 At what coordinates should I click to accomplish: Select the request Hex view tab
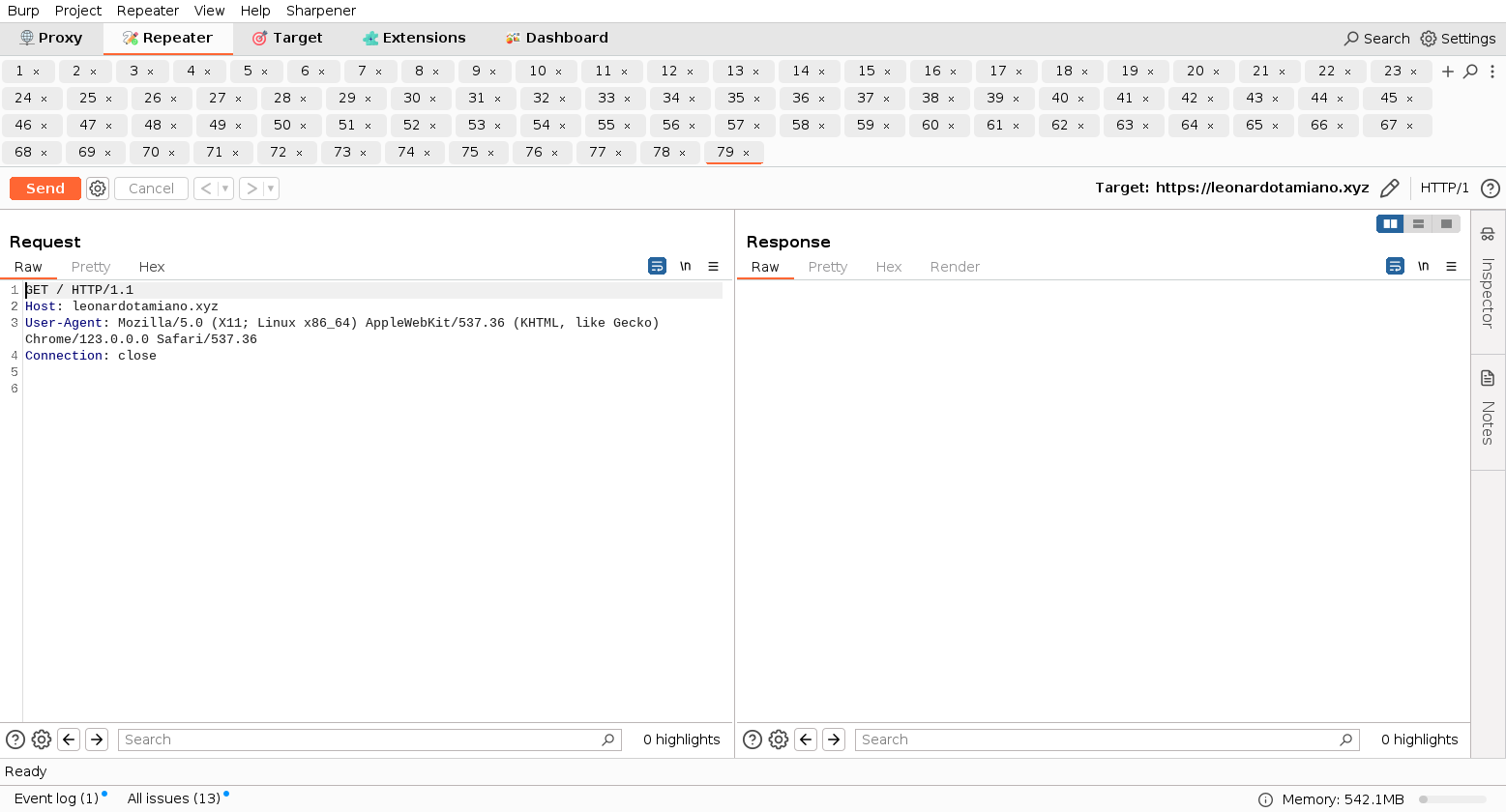tap(152, 267)
